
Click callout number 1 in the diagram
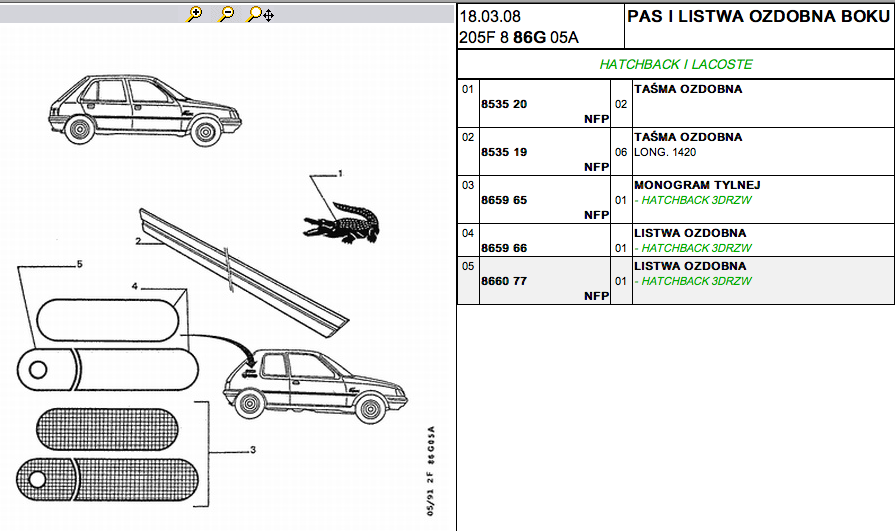point(339,174)
